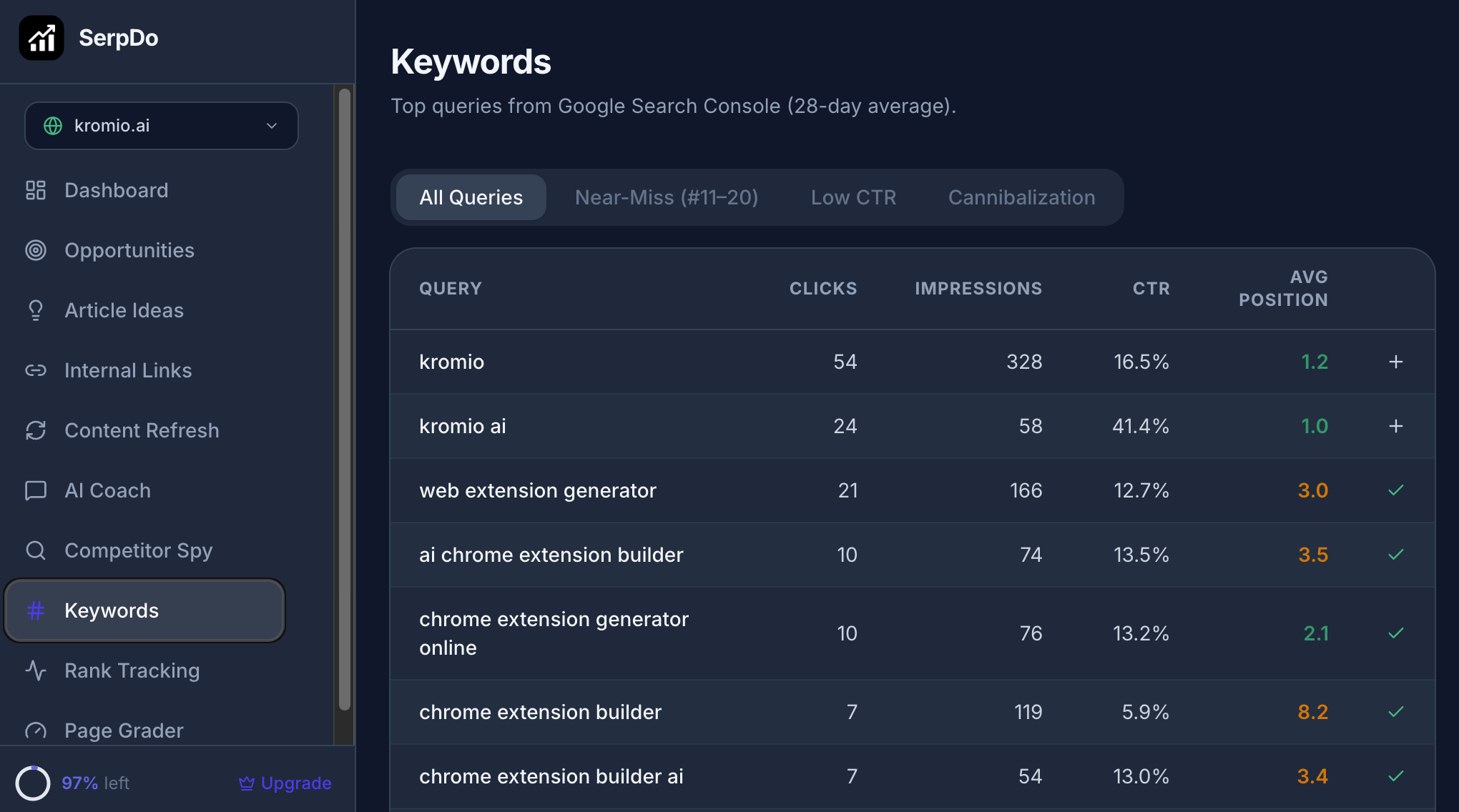Click checkmark for web extension generator row
Viewport: 1459px width, 812px height.
(1396, 490)
